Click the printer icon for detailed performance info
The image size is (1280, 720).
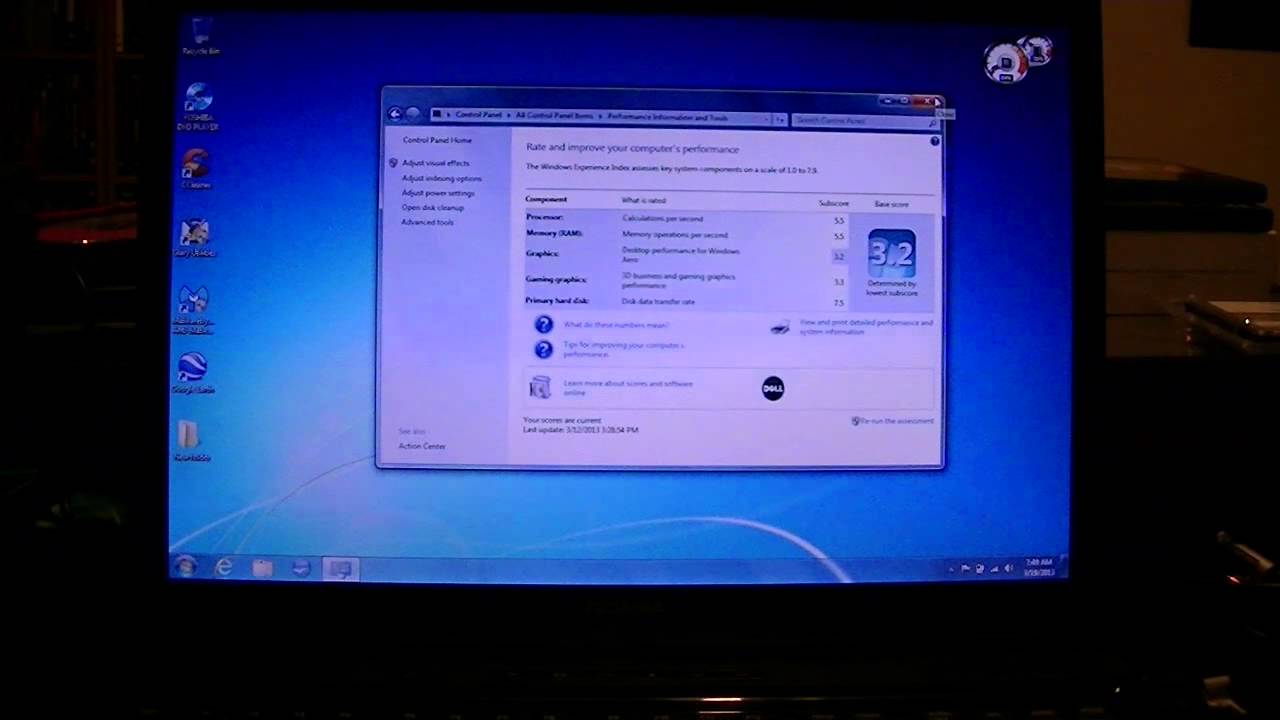click(780, 327)
